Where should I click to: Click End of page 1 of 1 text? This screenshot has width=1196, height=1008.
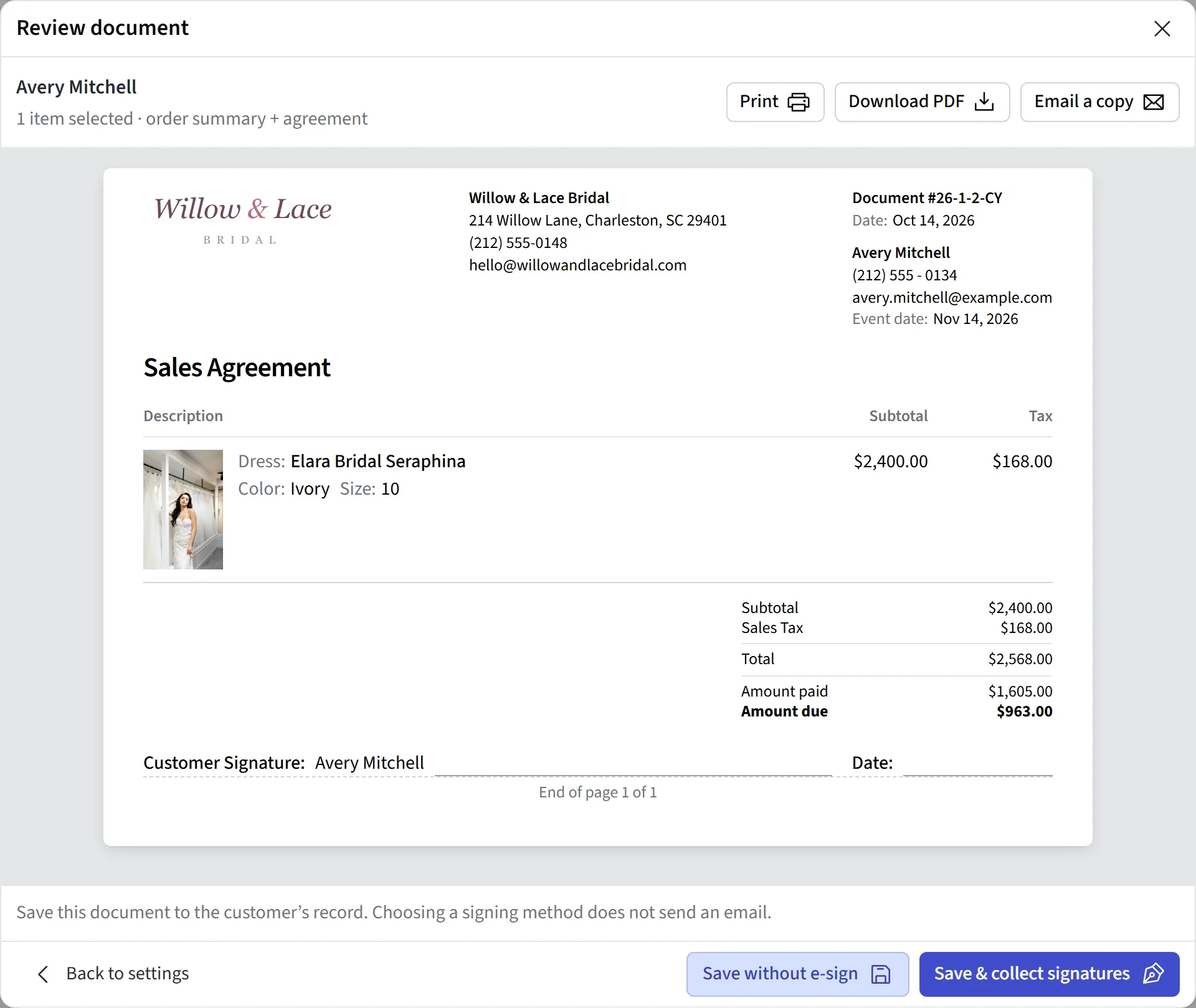click(x=597, y=792)
